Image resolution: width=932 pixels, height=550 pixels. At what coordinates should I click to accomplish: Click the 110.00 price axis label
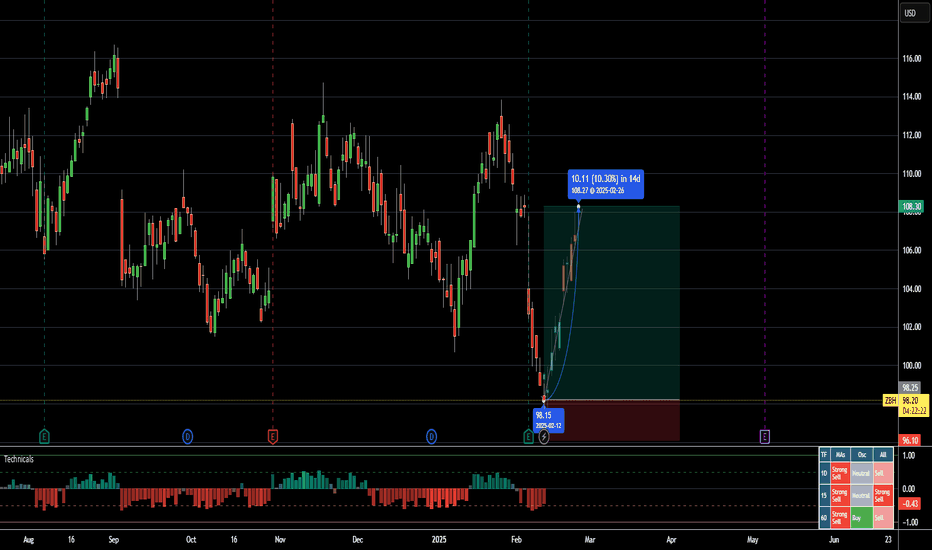(911, 174)
